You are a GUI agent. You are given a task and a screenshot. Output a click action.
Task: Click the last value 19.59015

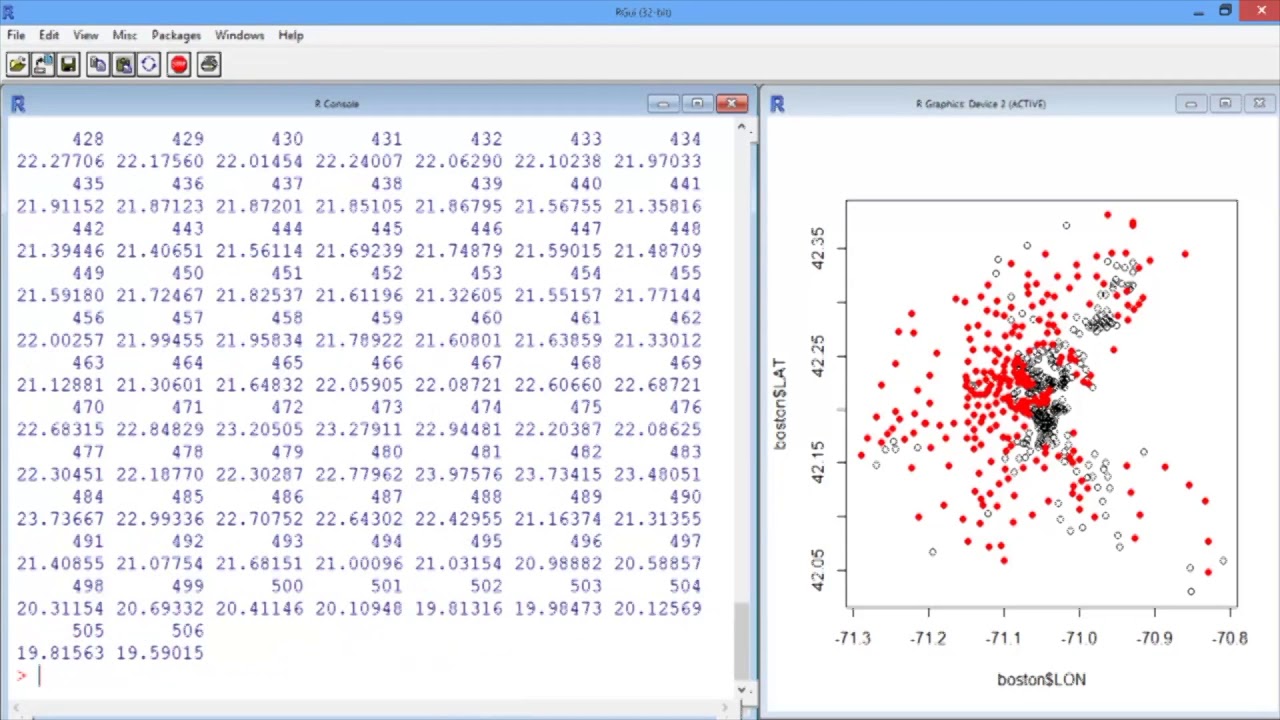tap(160, 653)
